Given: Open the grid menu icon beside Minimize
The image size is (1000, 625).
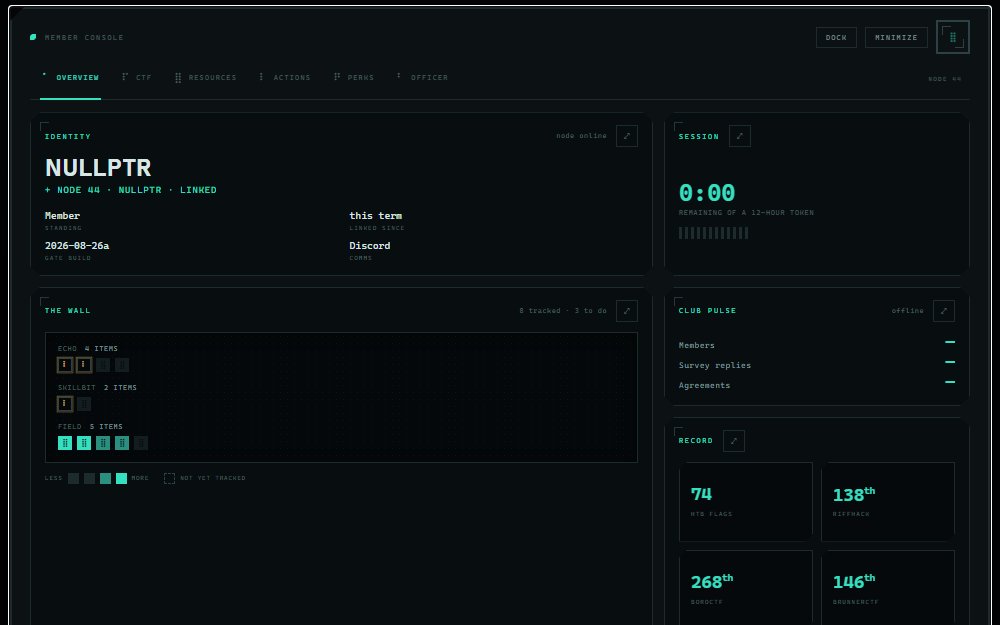Looking at the screenshot, I should [x=952, y=37].
